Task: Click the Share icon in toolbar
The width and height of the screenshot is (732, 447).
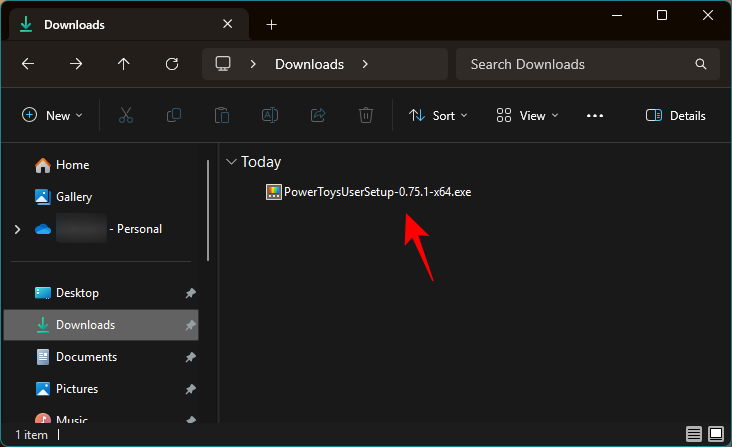Action: point(318,115)
